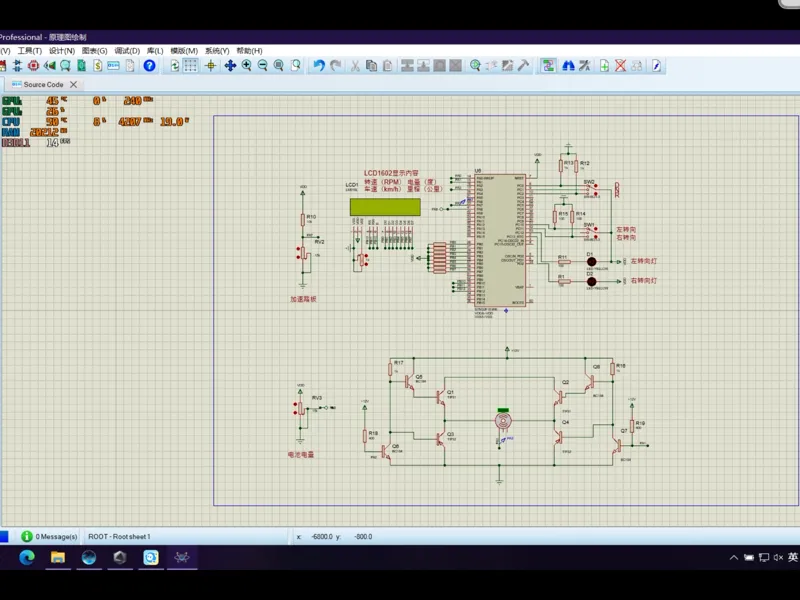Click the false origin crosshair icon

pos(211,65)
